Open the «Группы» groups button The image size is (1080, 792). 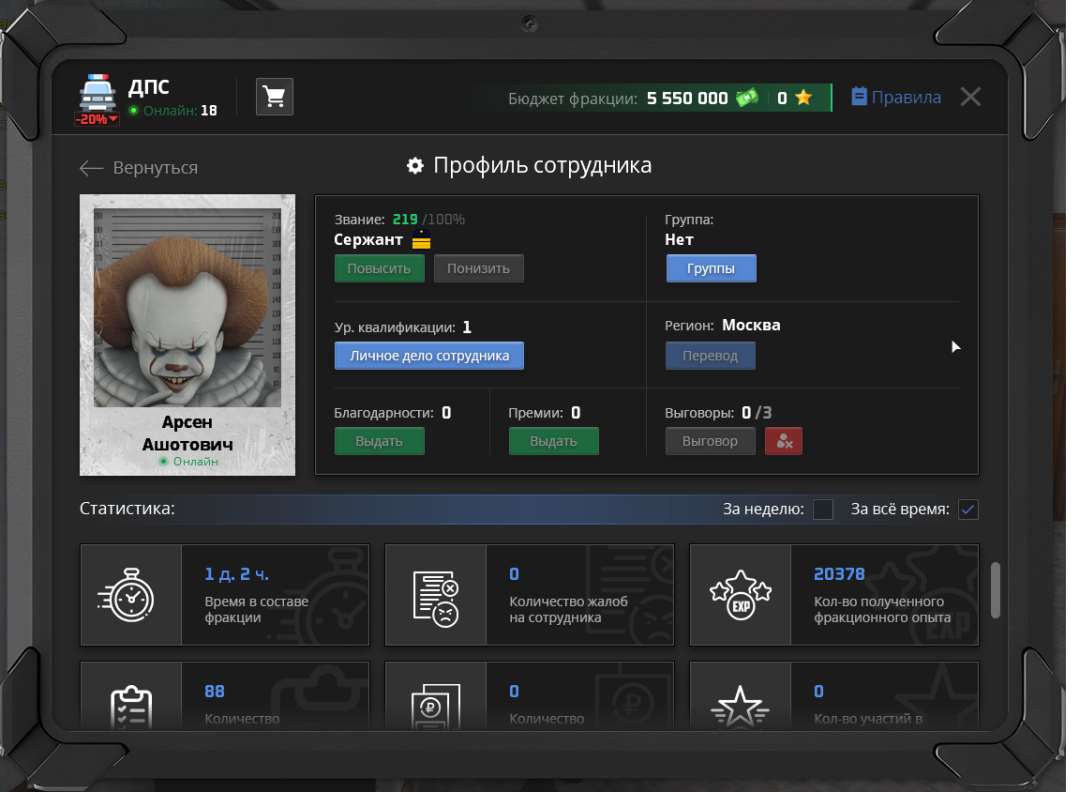[x=711, y=269]
